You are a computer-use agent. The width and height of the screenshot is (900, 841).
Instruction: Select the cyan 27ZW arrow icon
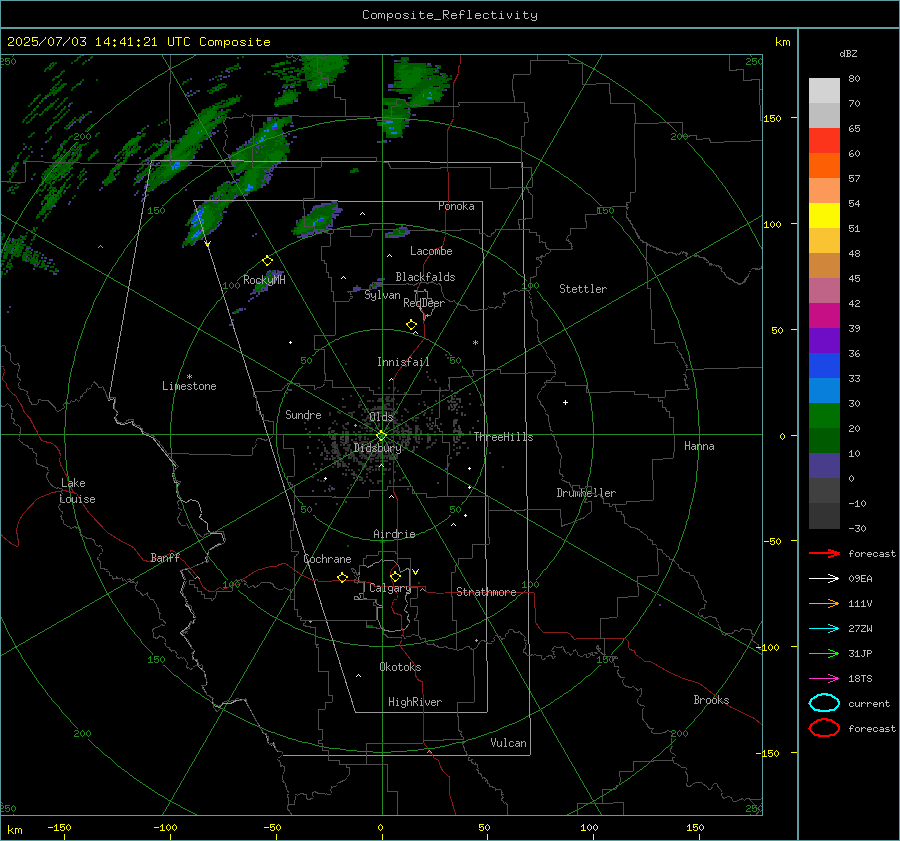(x=824, y=629)
